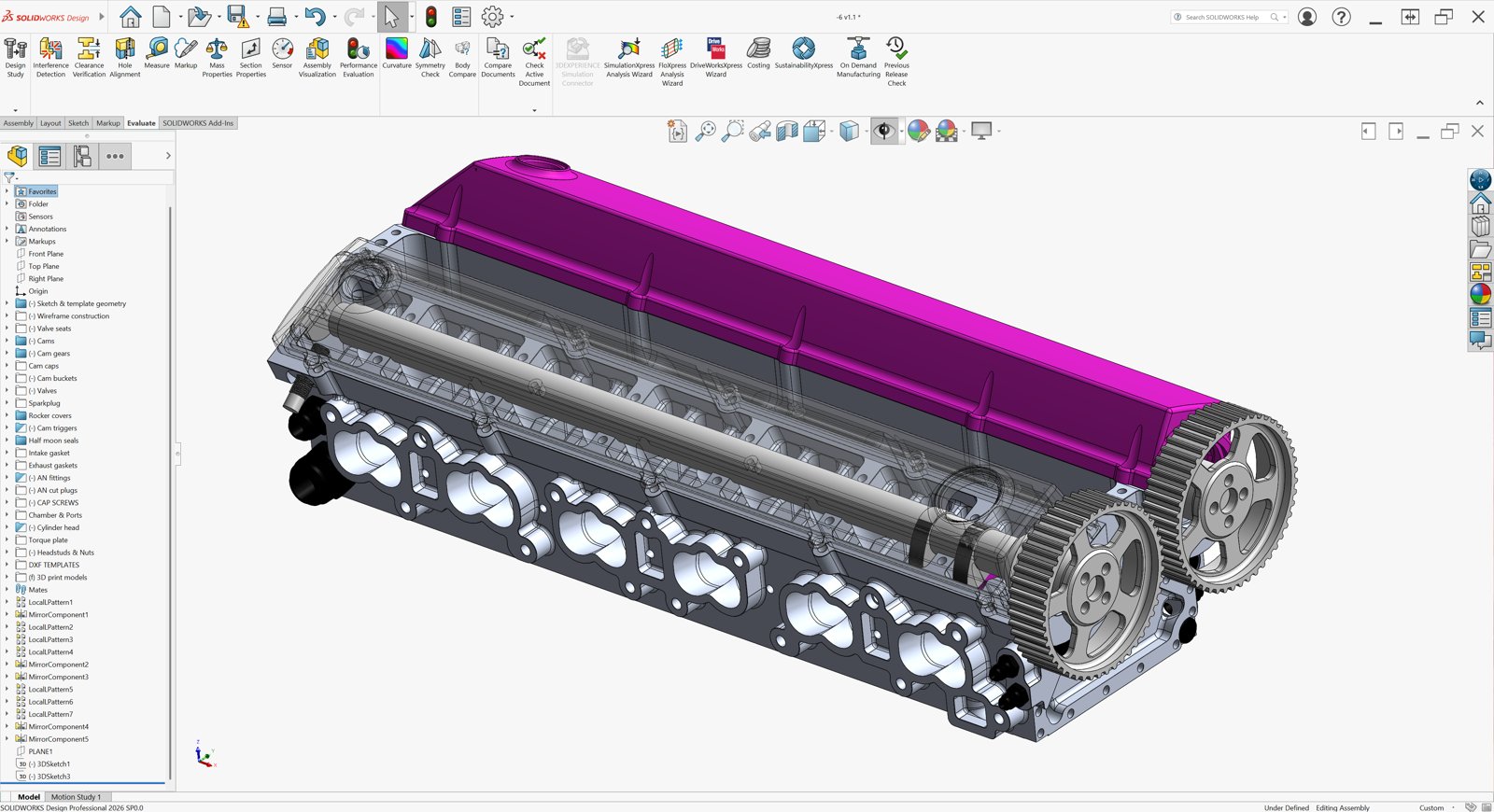Expand the Cam gears folder
1494x812 pixels.
(7, 353)
